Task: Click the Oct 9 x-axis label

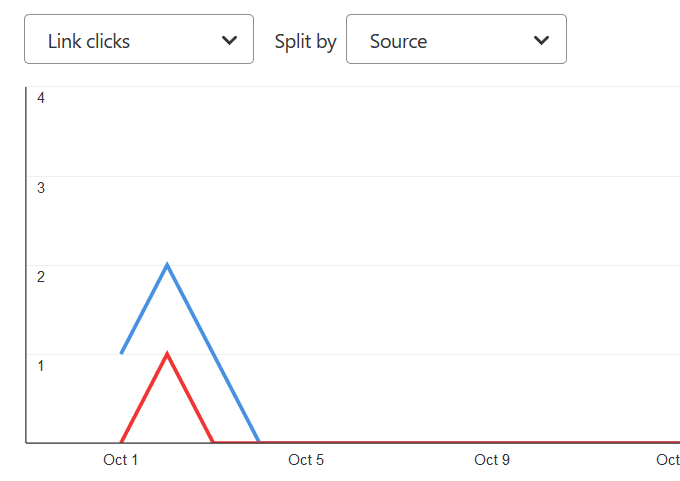Action: pyautogui.click(x=492, y=460)
